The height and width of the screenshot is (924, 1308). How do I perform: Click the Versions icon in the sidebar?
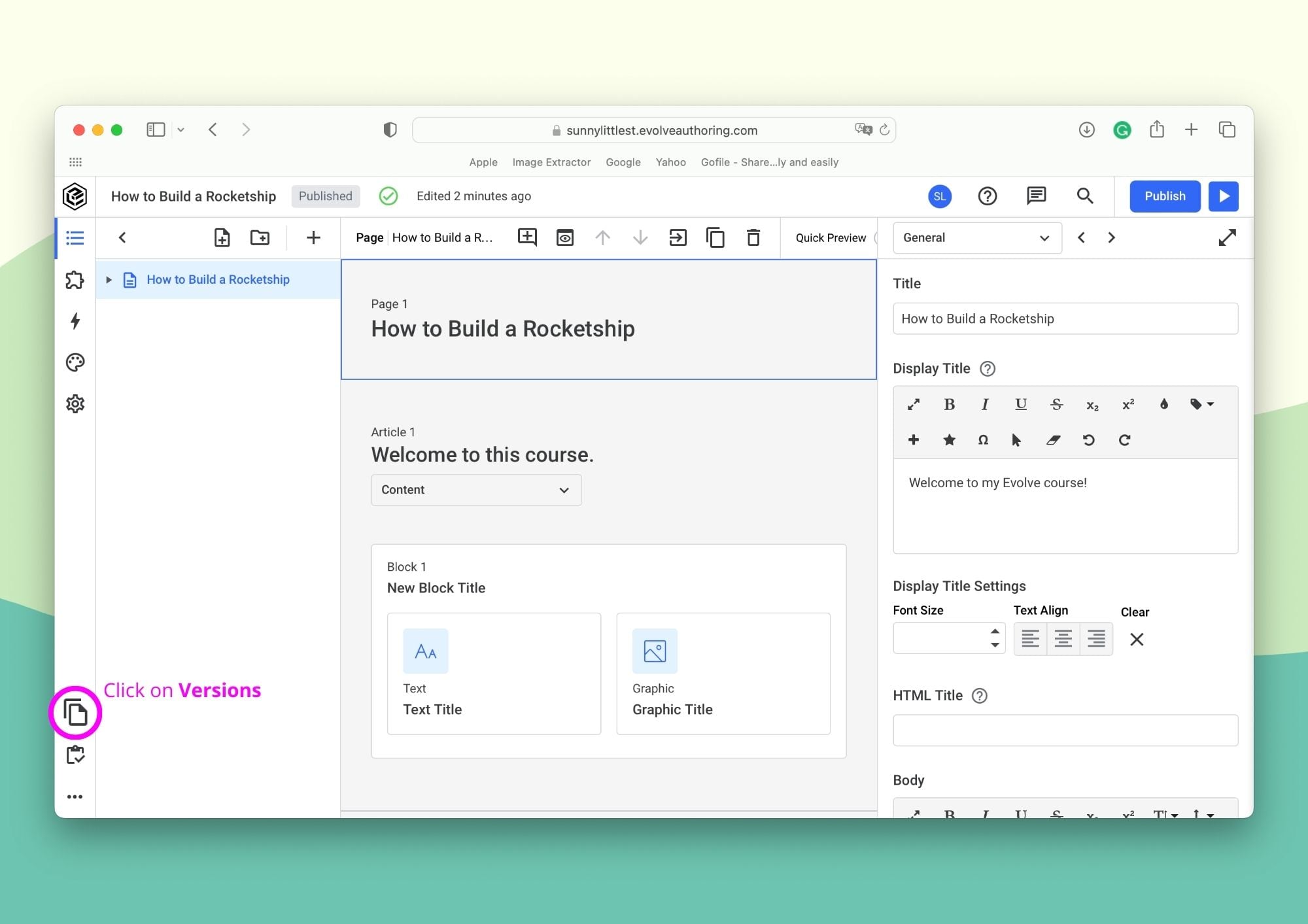[x=75, y=712]
